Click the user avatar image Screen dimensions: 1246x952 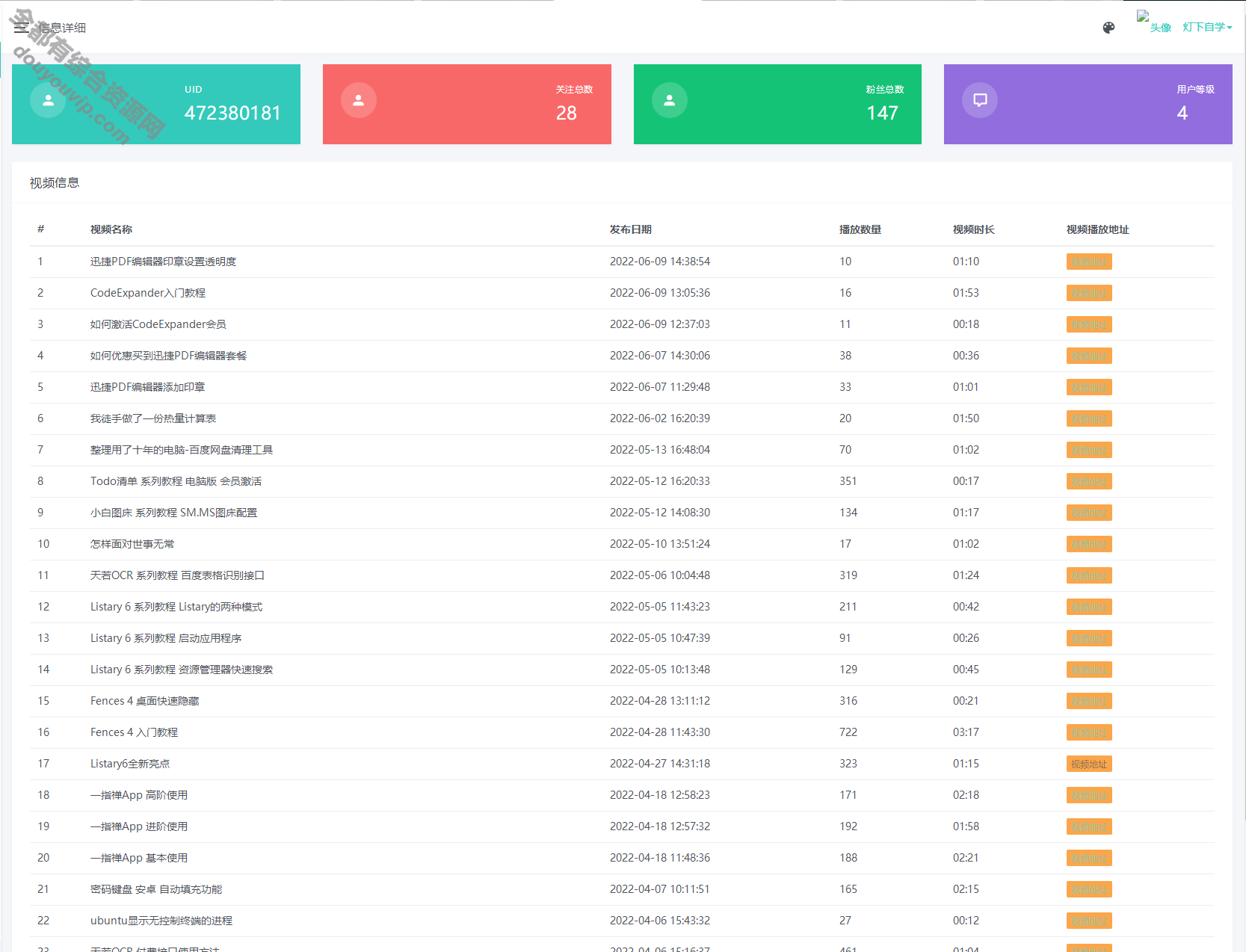coord(1153,22)
